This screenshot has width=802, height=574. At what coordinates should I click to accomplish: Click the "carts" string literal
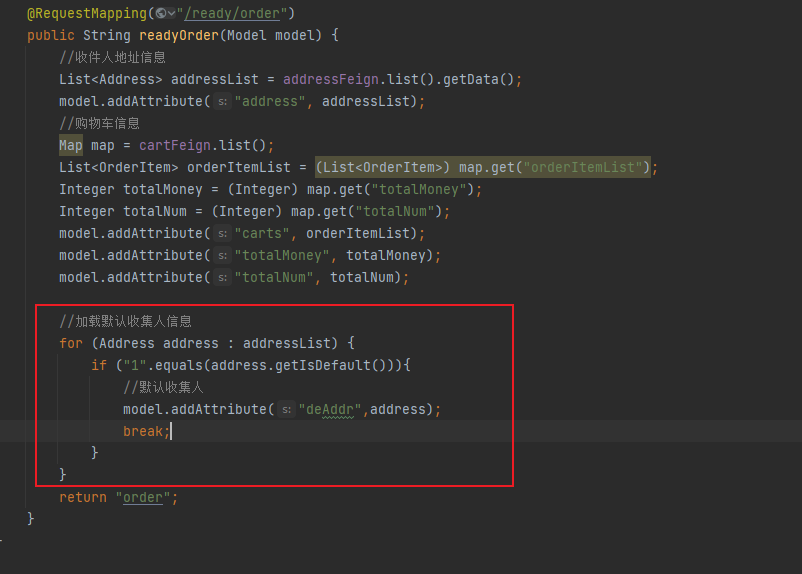(x=262, y=233)
